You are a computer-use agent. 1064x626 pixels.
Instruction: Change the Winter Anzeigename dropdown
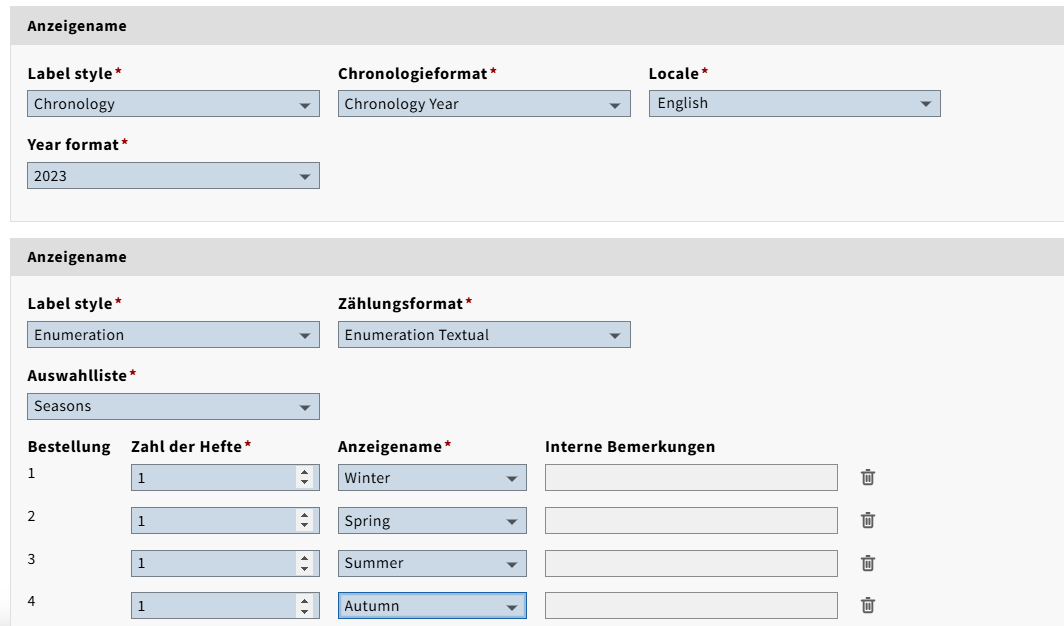point(431,478)
